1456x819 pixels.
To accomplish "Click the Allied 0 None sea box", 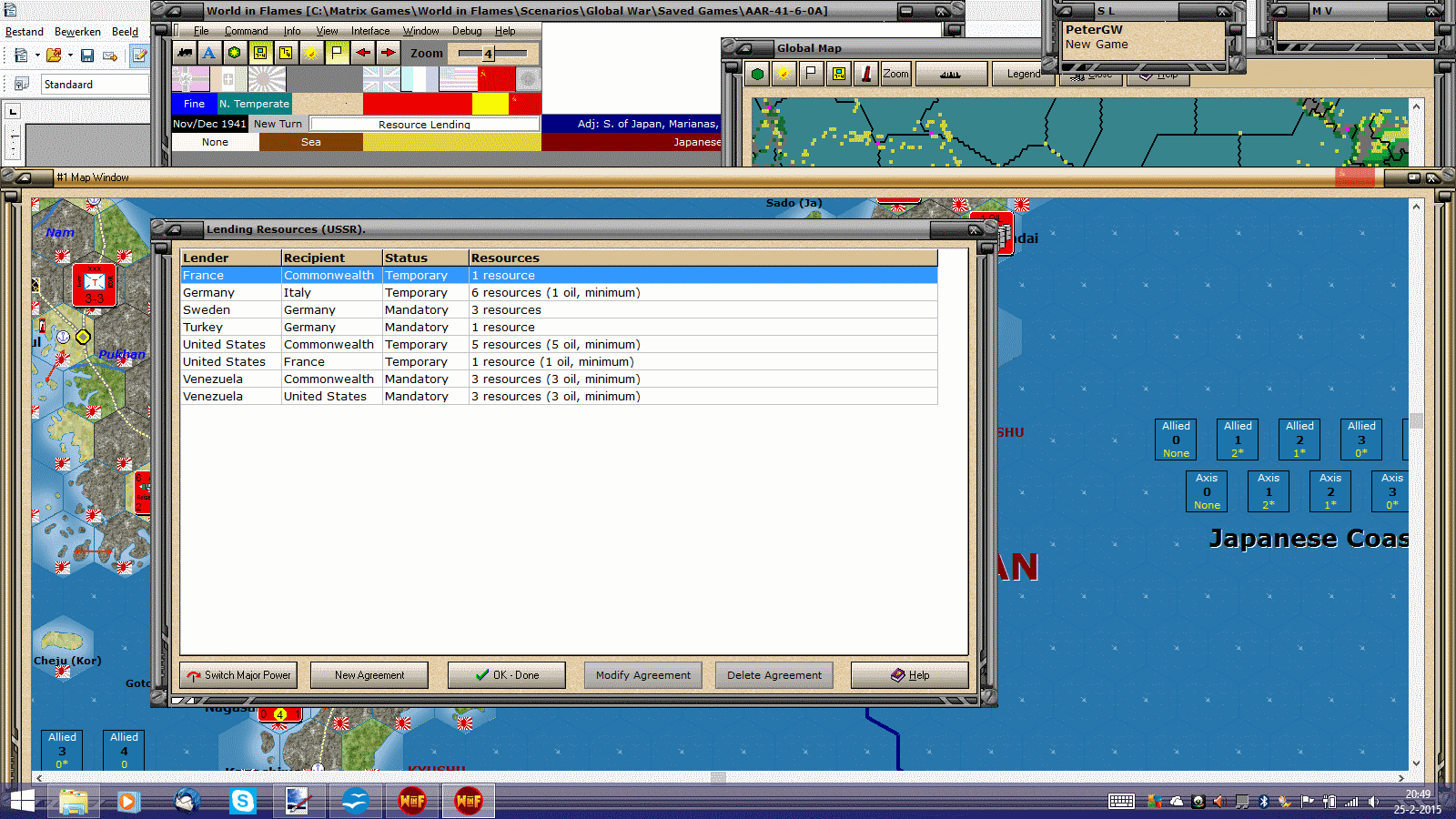I will click(1176, 440).
